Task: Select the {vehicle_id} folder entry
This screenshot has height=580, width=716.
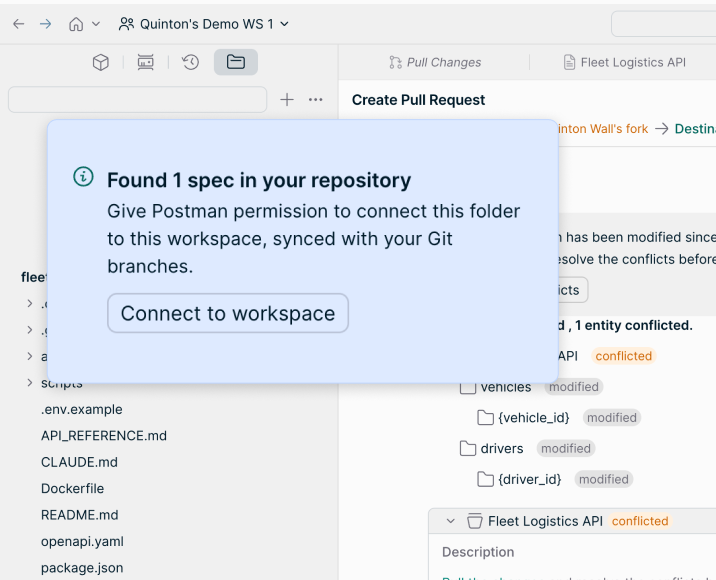Action: pos(534,418)
